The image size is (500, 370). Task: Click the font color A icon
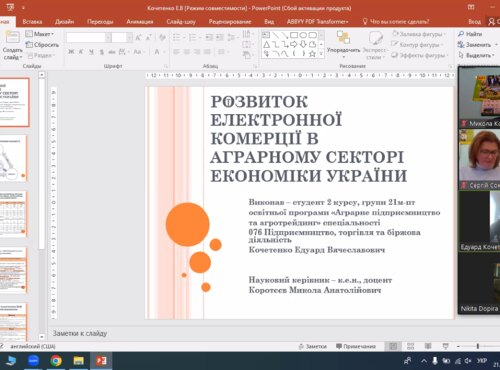pyautogui.click(x=157, y=52)
